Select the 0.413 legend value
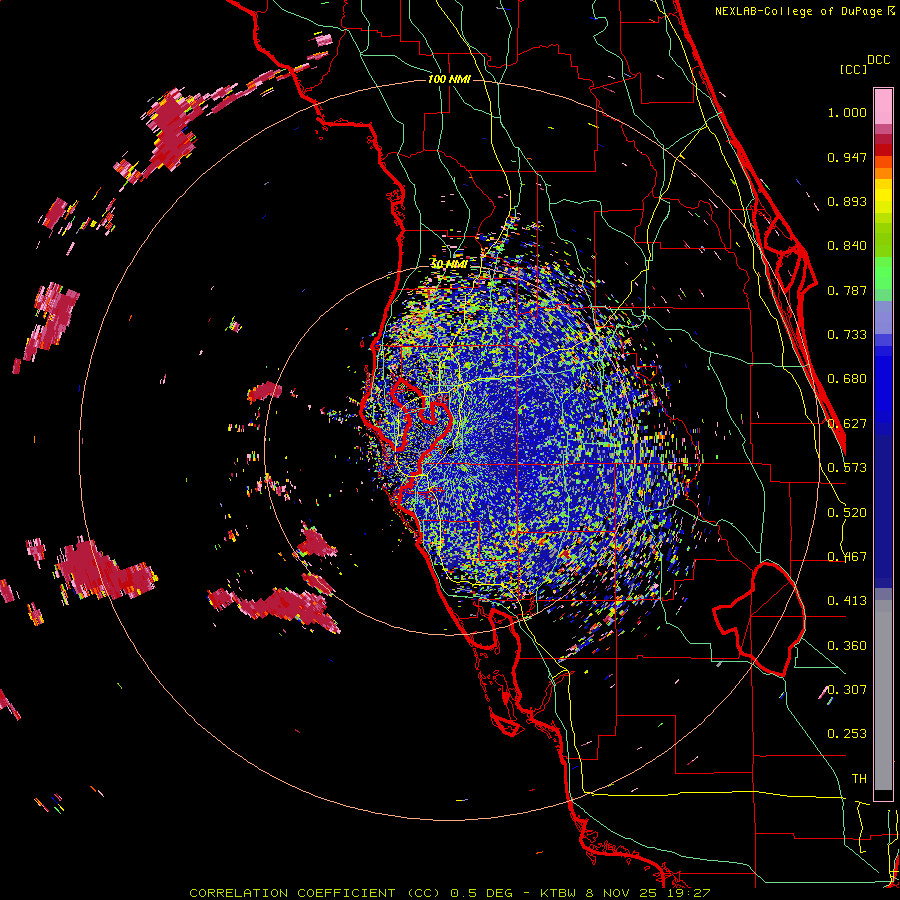 tap(847, 601)
